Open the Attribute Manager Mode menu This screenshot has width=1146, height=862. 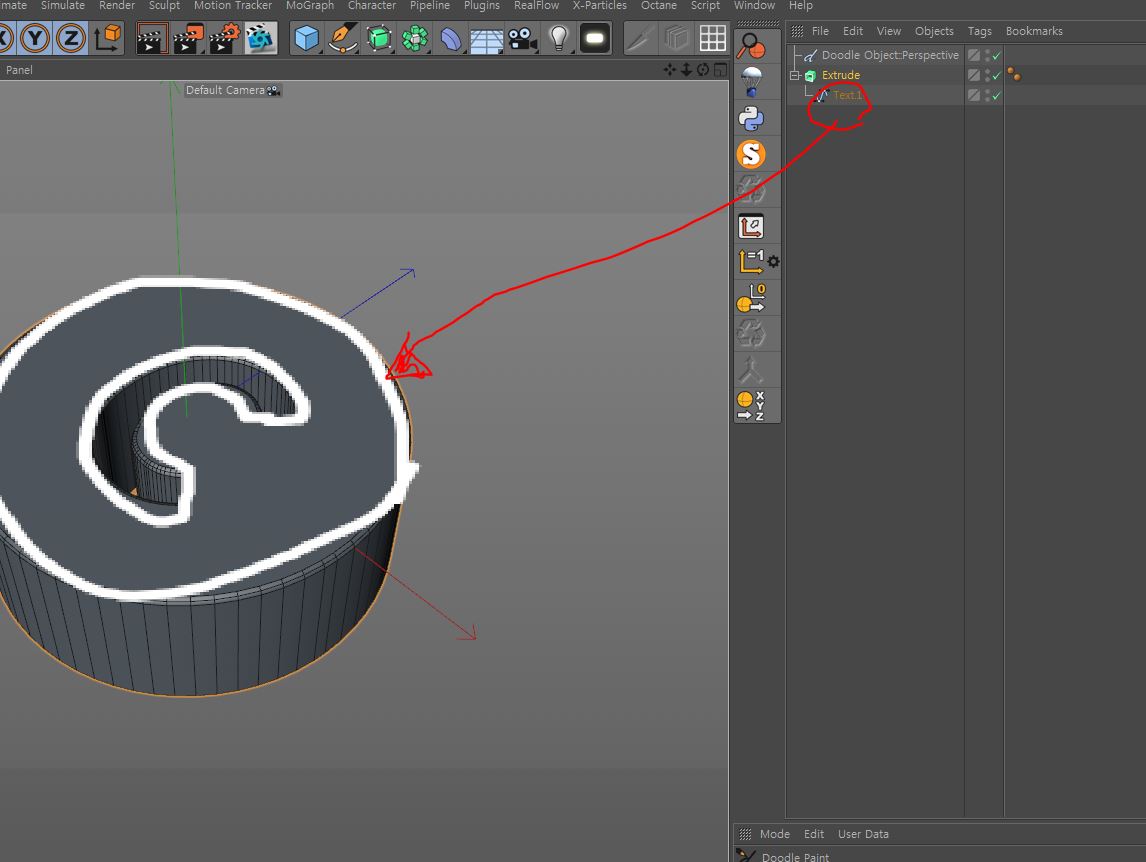775,834
